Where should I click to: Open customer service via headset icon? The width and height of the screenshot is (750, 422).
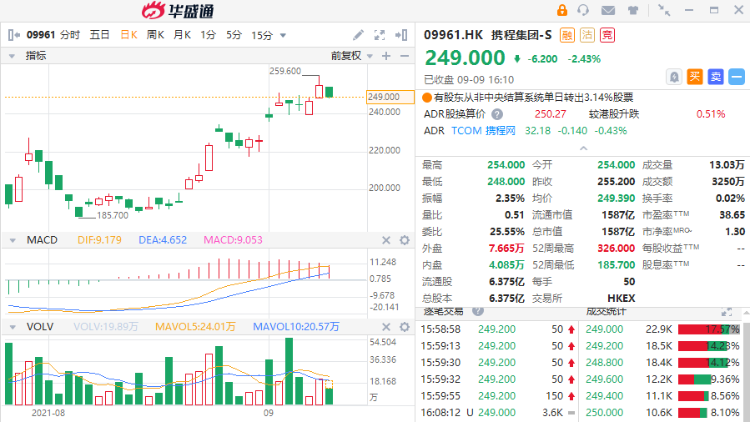pos(584,10)
